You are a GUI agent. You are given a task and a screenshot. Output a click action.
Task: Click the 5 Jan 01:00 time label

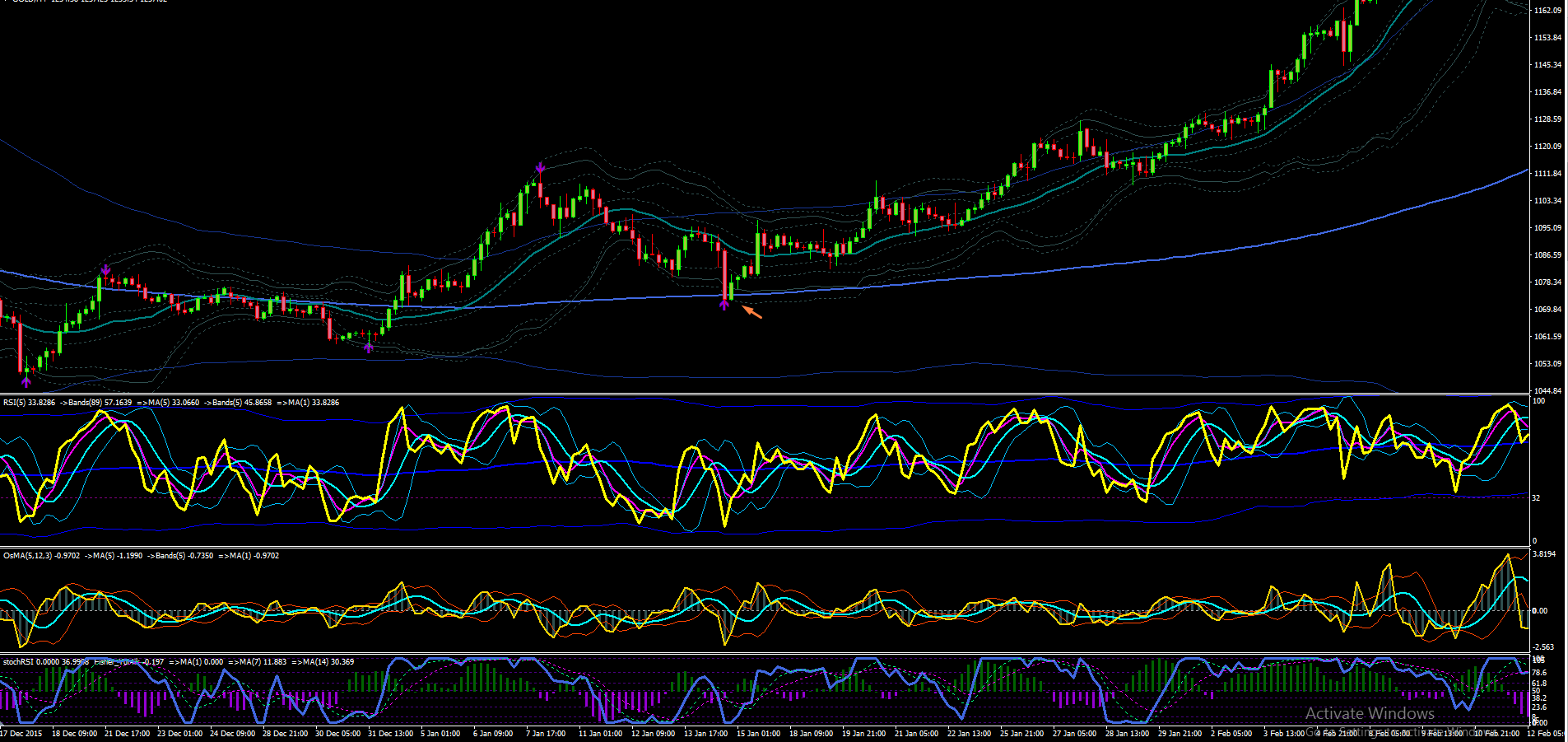440,734
